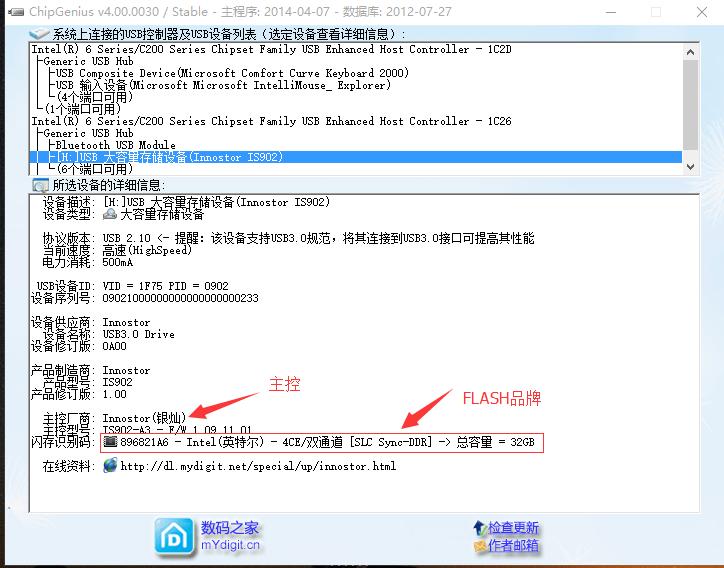Click the device name value USB3.0 Drive
Viewport: 724px width, 568px height.
pyautogui.click(x=139, y=334)
